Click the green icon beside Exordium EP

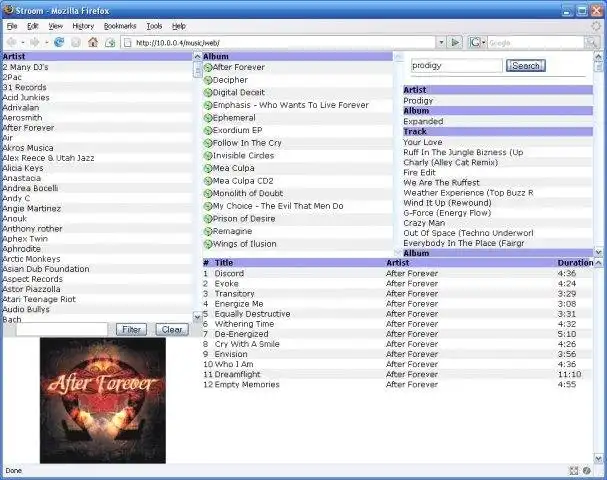point(208,131)
